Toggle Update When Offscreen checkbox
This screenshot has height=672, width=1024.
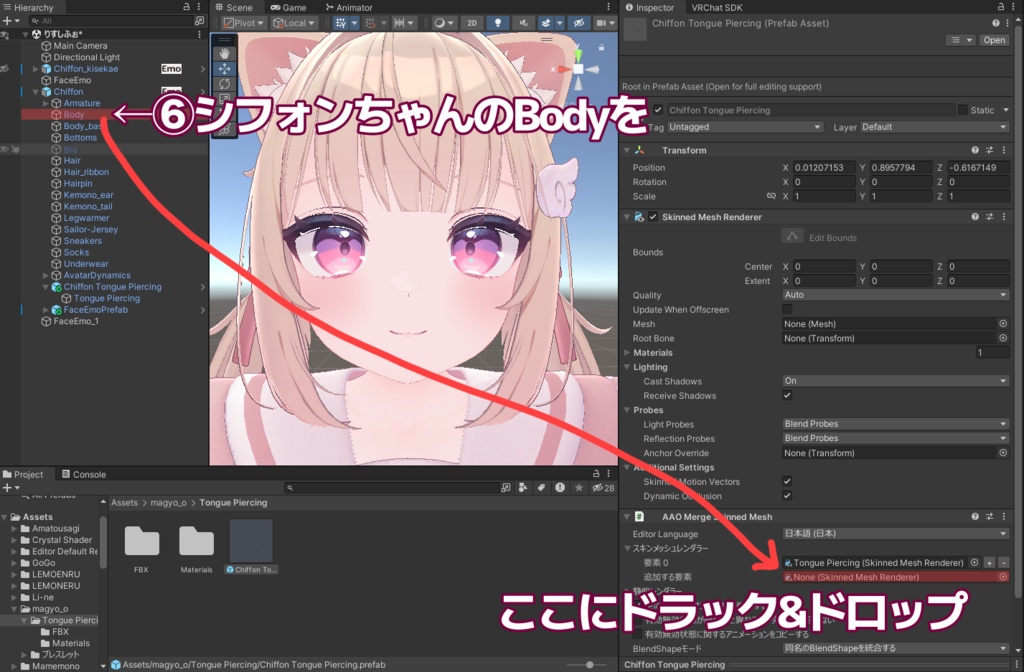click(x=787, y=310)
